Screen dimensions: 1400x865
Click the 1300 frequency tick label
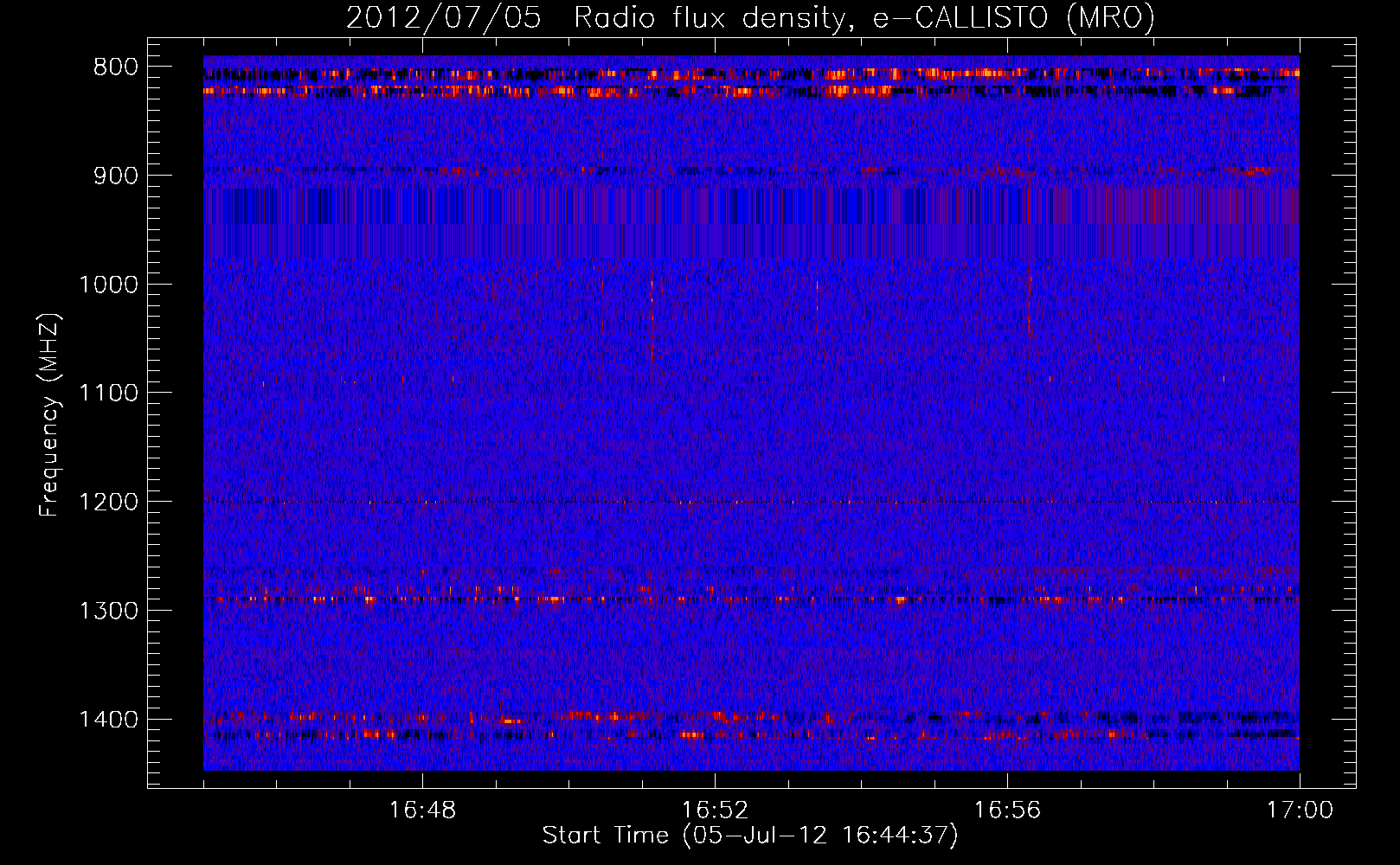pyautogui.click(x=108, y=611)
